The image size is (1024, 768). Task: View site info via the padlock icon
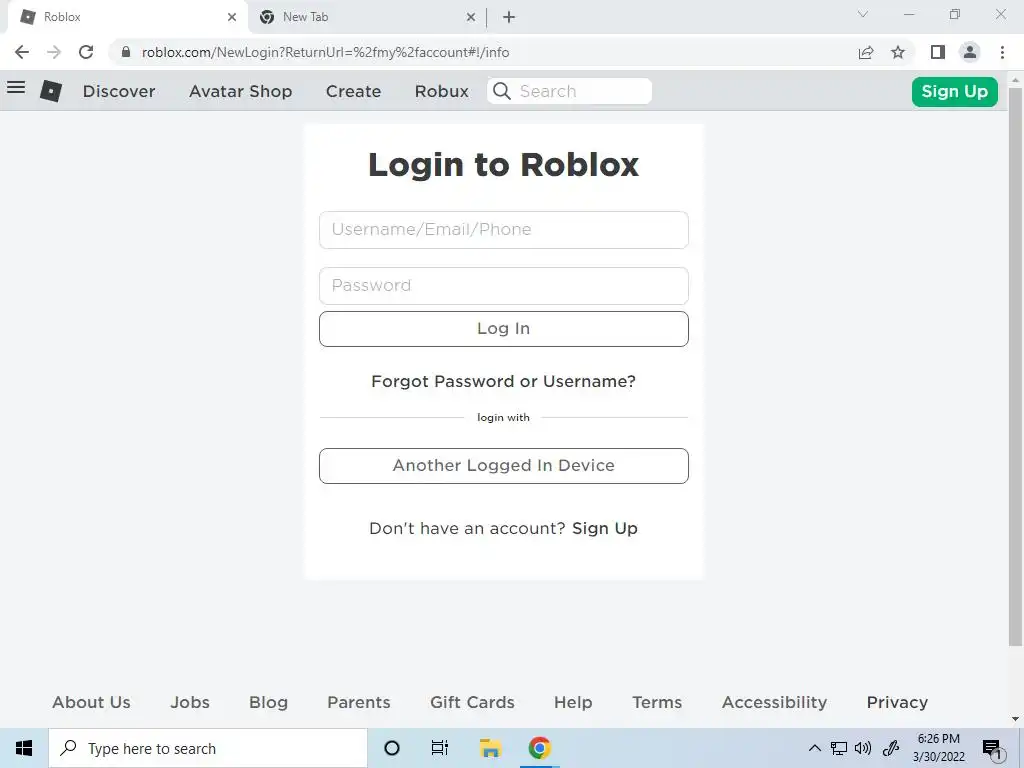click(126, 52)
